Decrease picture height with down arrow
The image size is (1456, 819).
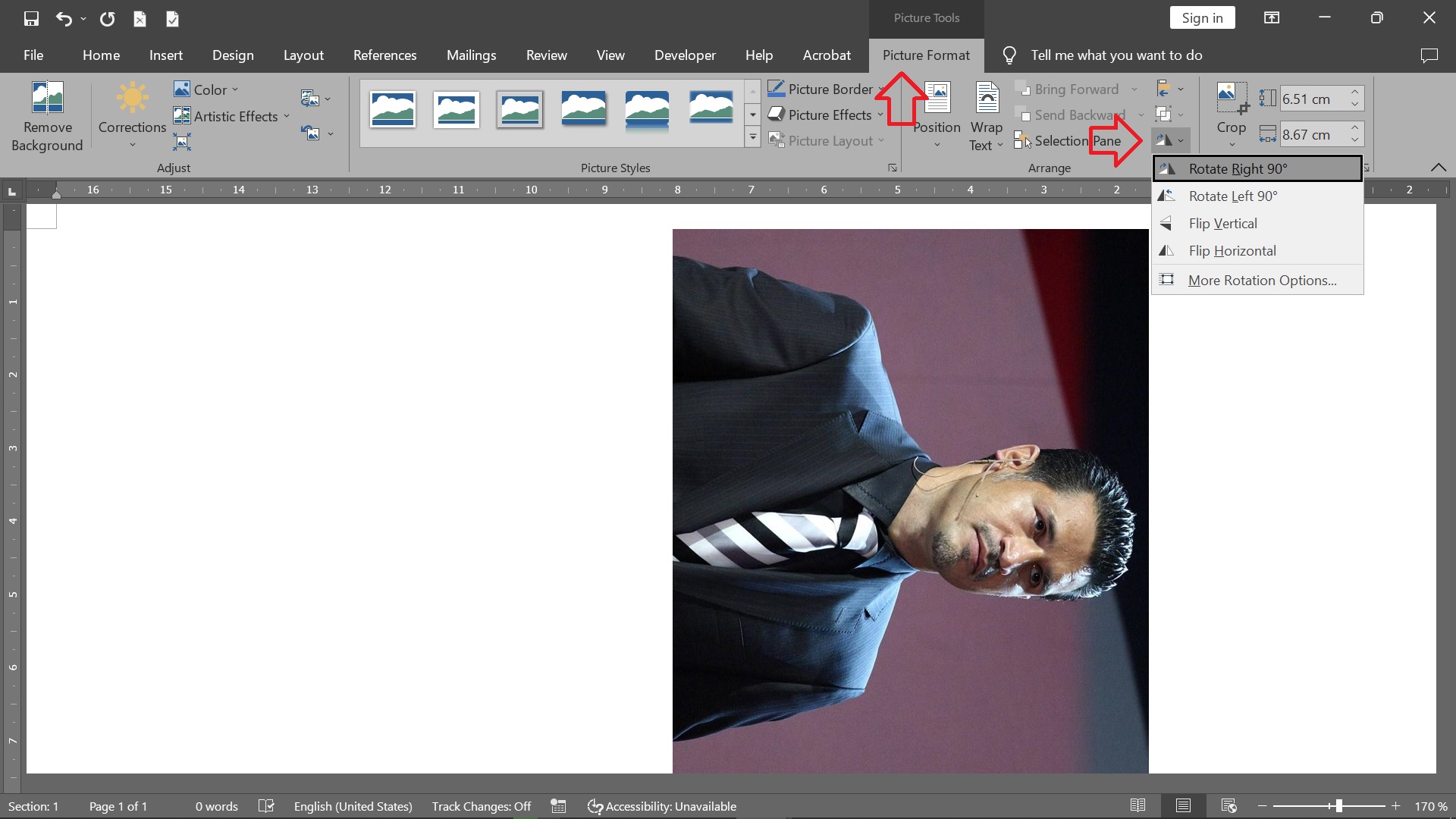tap(1354, 104)
